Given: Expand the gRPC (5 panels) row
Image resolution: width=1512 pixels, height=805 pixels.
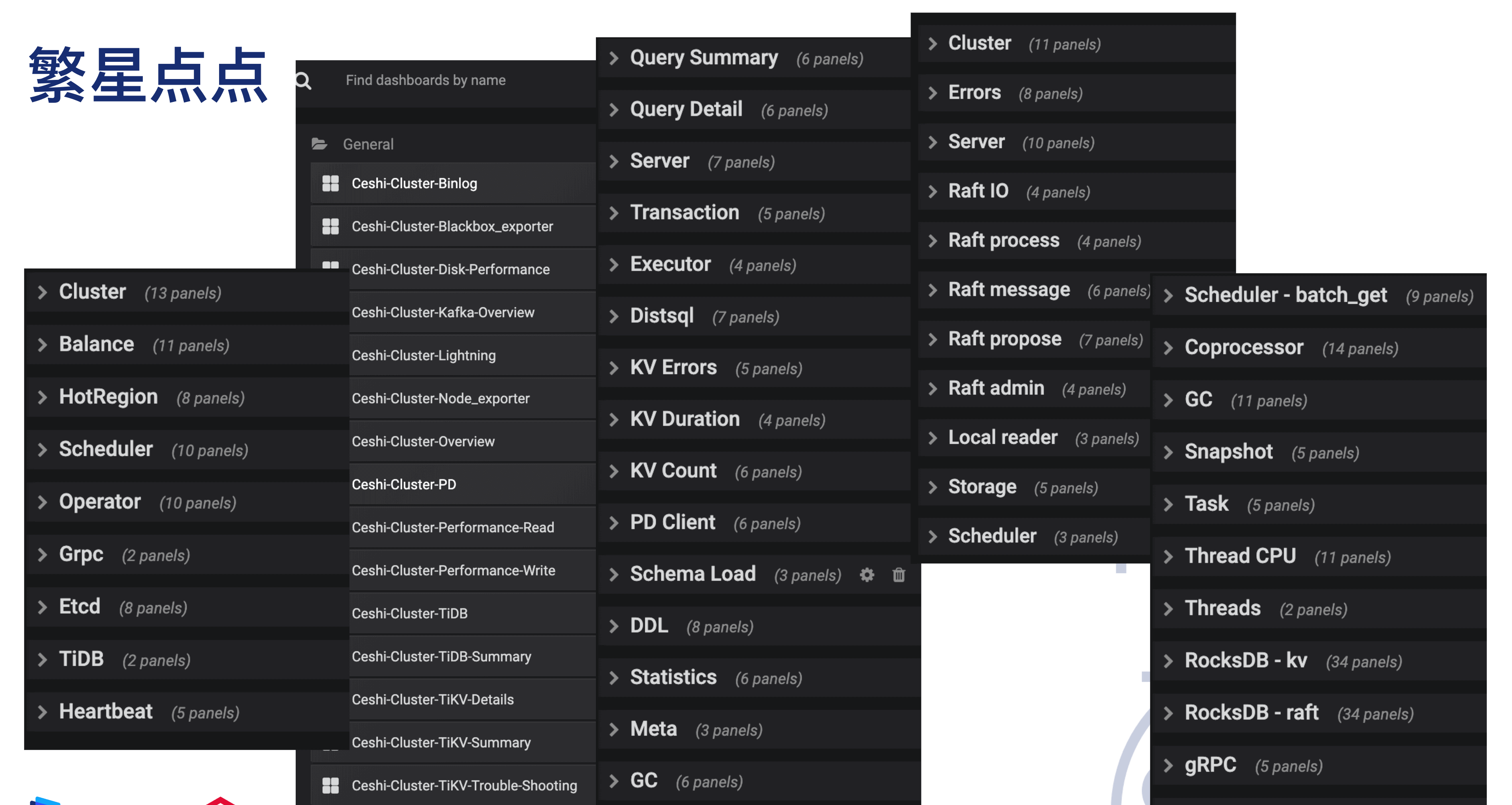Looking at the screenshot, I should (1319, 766).
